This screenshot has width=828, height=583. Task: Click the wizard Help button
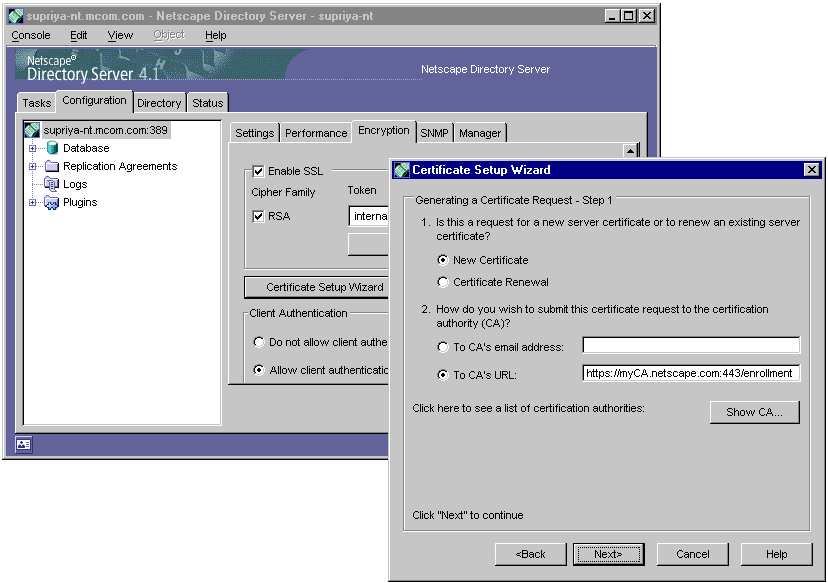(x=776, y=554)
